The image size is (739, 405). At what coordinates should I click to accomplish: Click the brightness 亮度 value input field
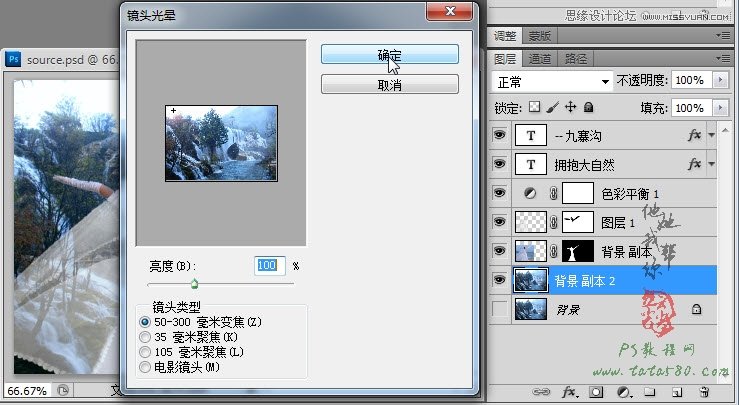pyautogui.click(x=270, y=266)
